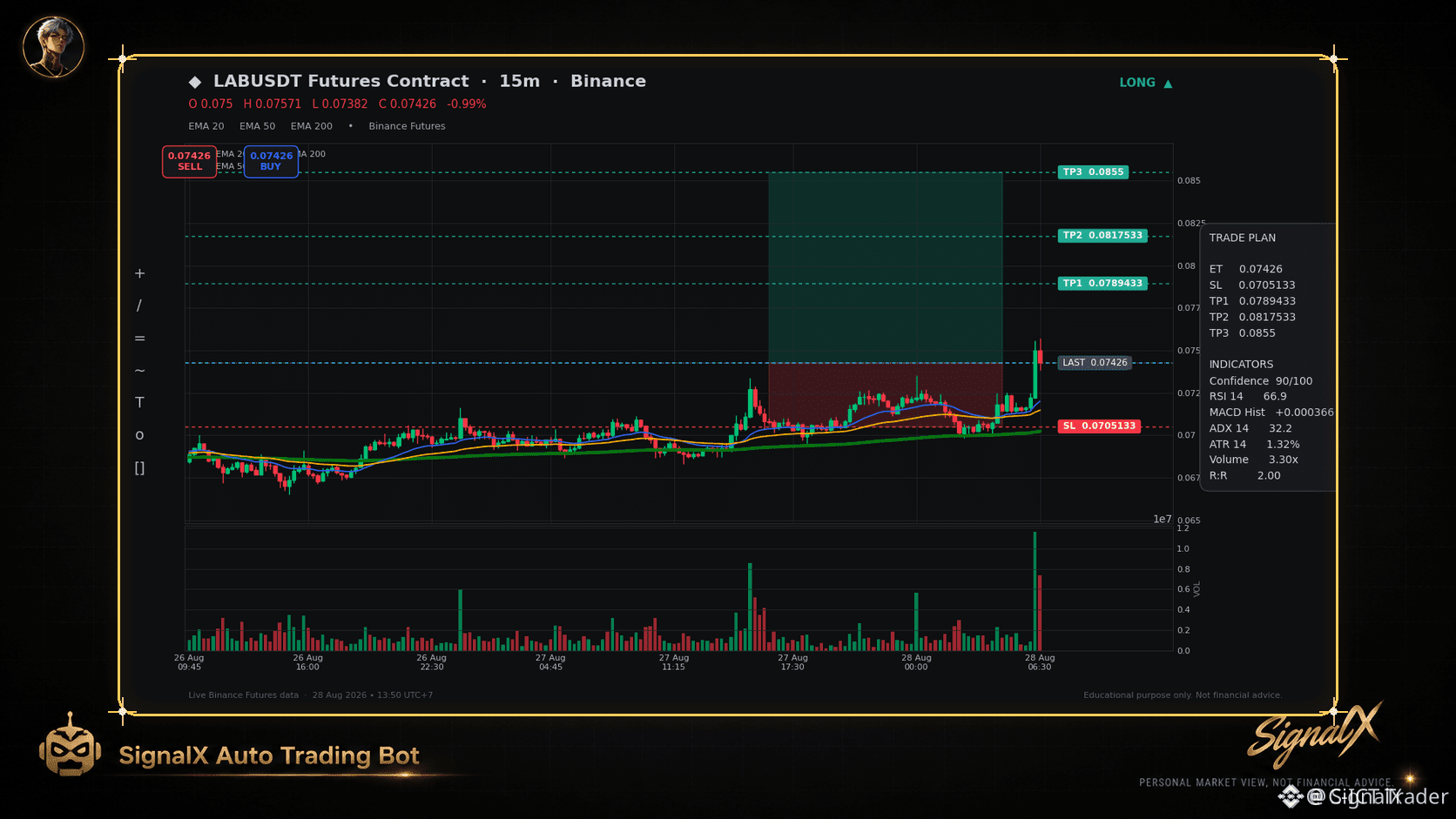Select the TP3 0.0855 price tag
The height and width of the screenshot is (819, 1456).
(x=1093, y=172)
